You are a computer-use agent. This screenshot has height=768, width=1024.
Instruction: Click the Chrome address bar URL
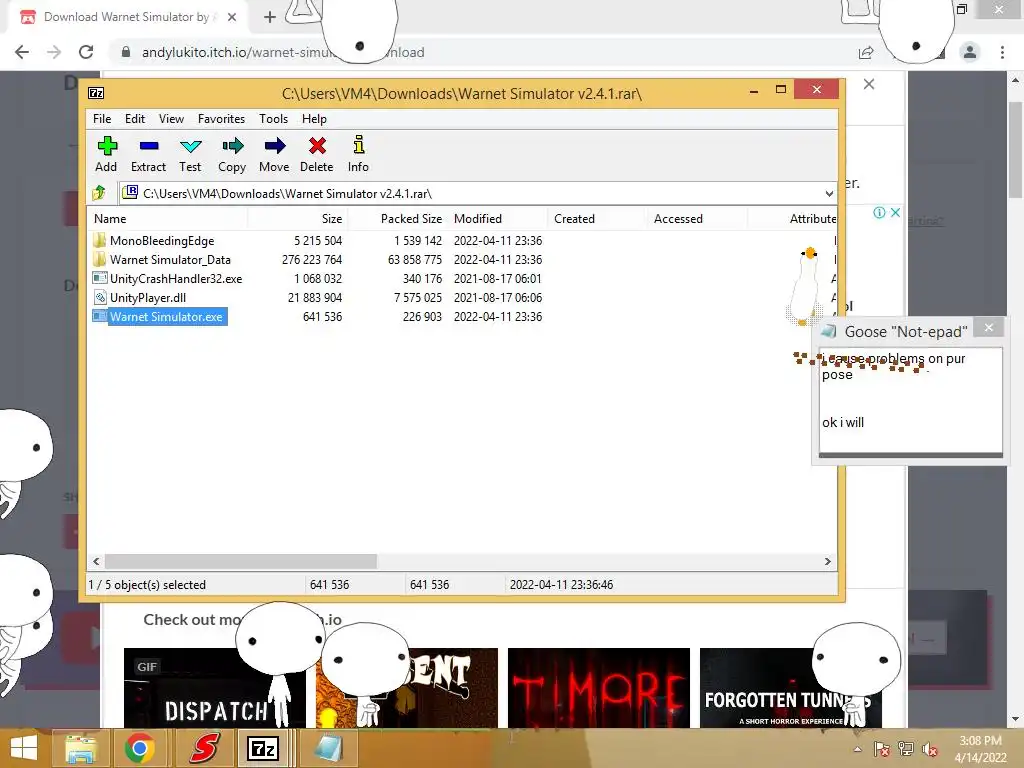[x=283, y=52]
